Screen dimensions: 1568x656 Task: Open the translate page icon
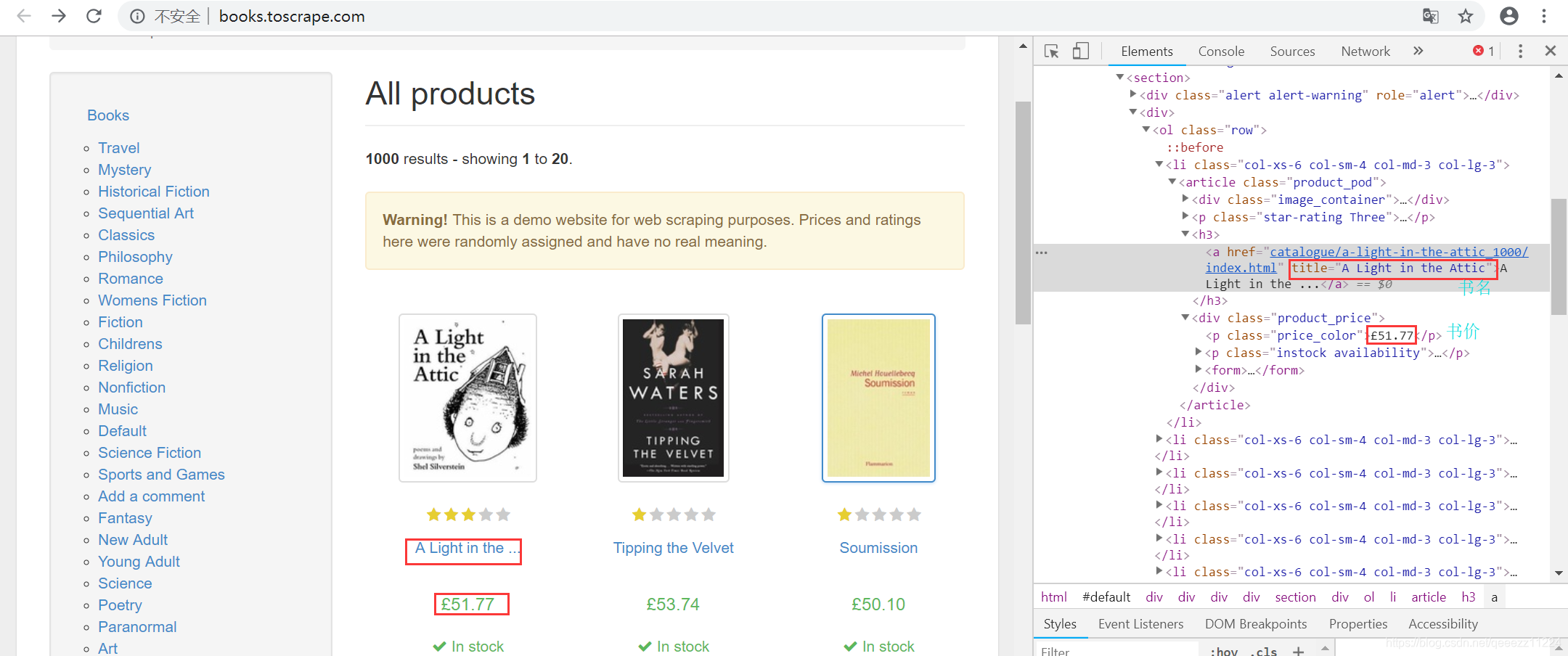[1430, 16]
